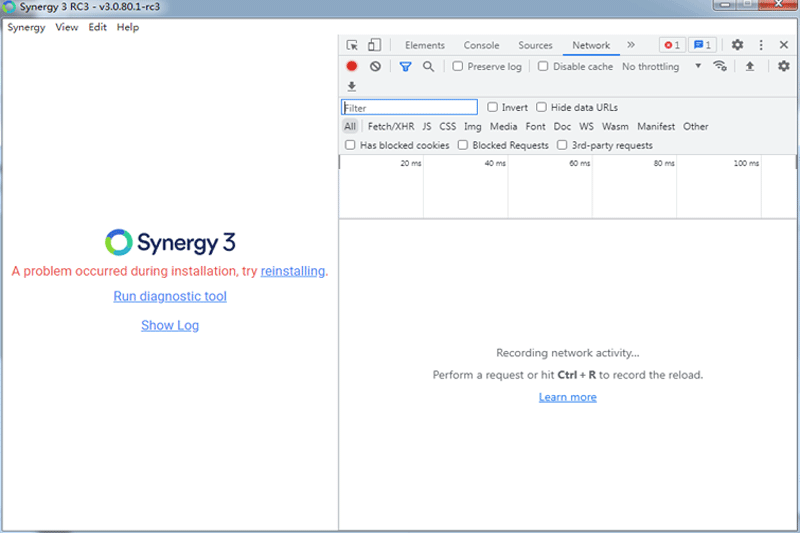Focus the network Filter text field

[x=409, y=107]
